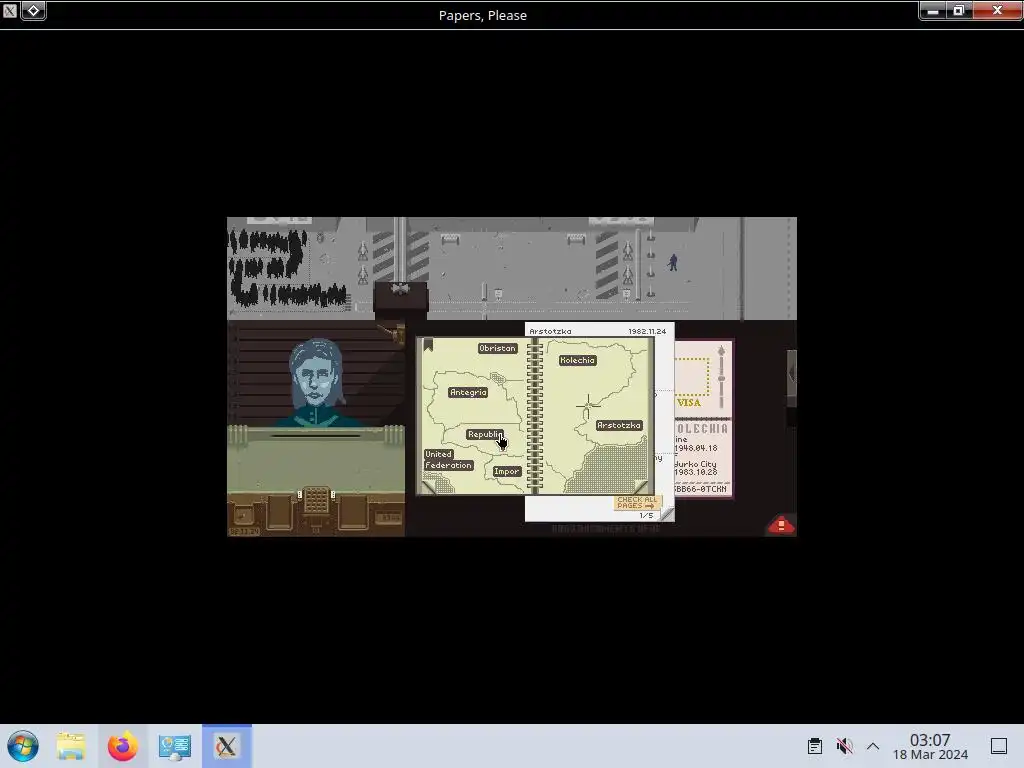Open the window menu icon in title bar
Image resolution: width=1024 pixels, height=768 pixels.
(10, 10)
